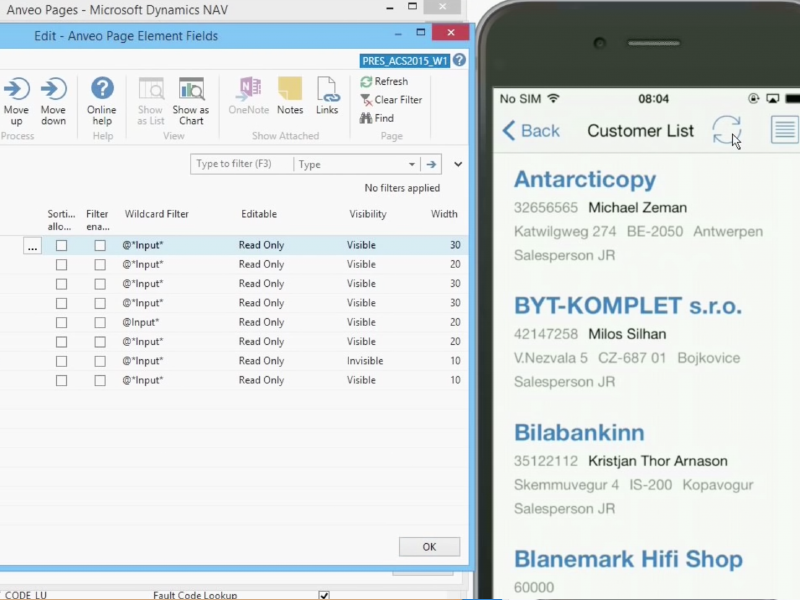800x600 pixels.
Task: Tap the list menu icon on phone
Action: pyautogui.click(x=784, y=130)
